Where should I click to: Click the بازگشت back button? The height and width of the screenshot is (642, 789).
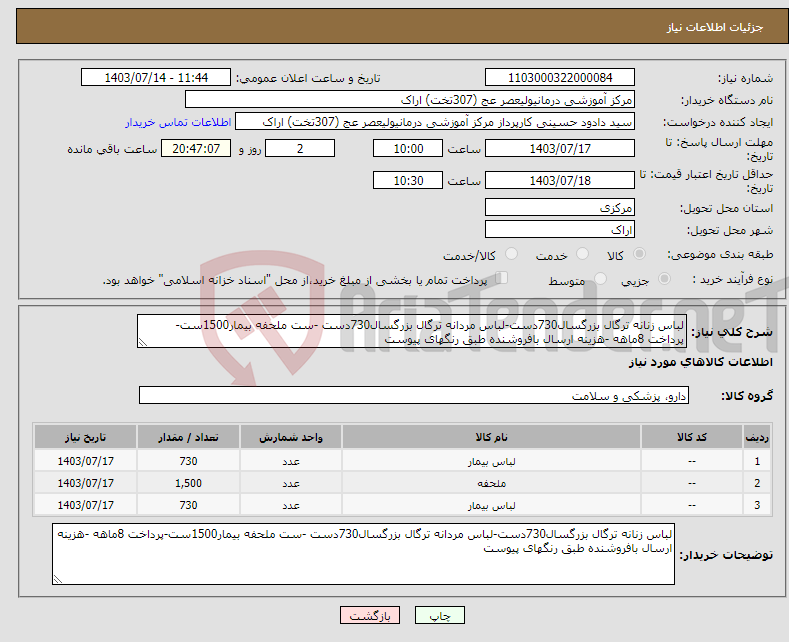(x=370, y=615)
